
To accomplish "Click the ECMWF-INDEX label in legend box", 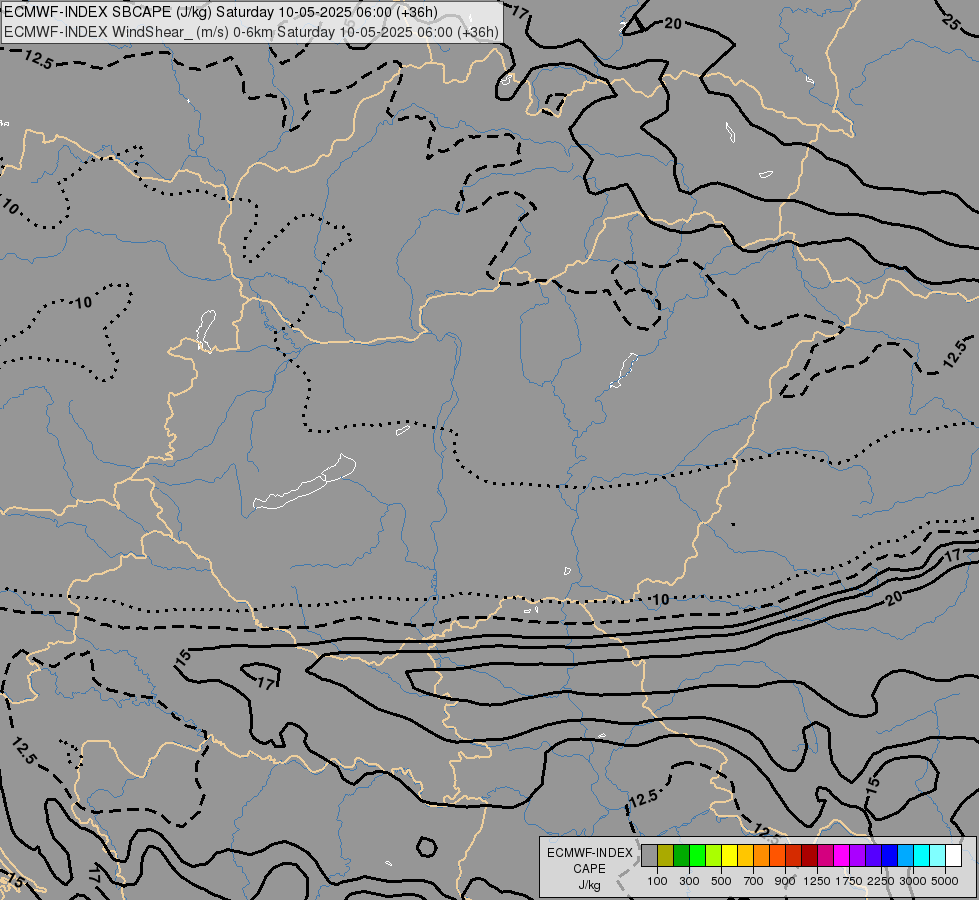I will tap(589, 853).
